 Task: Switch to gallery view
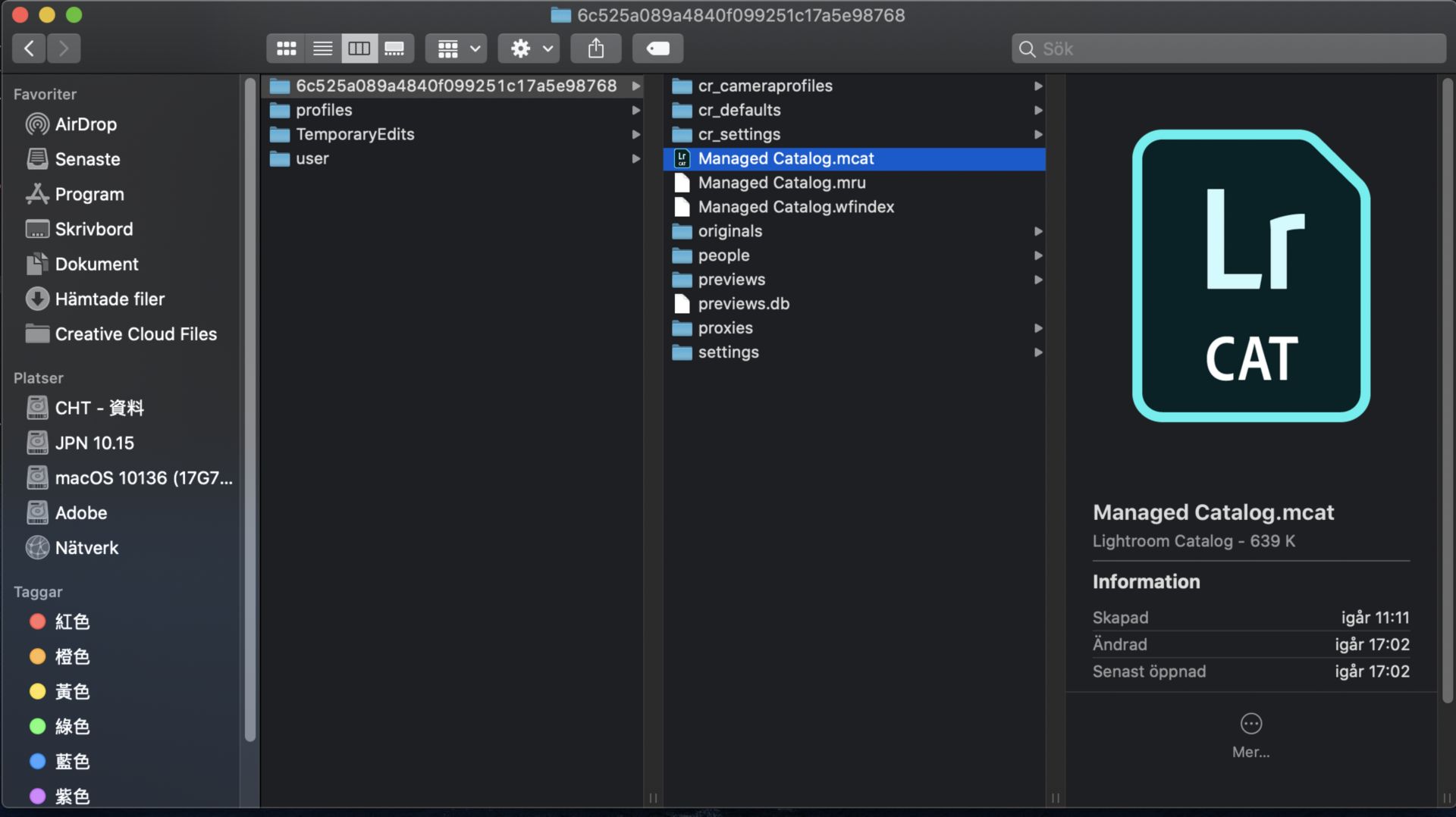click(x=395, y=48)
